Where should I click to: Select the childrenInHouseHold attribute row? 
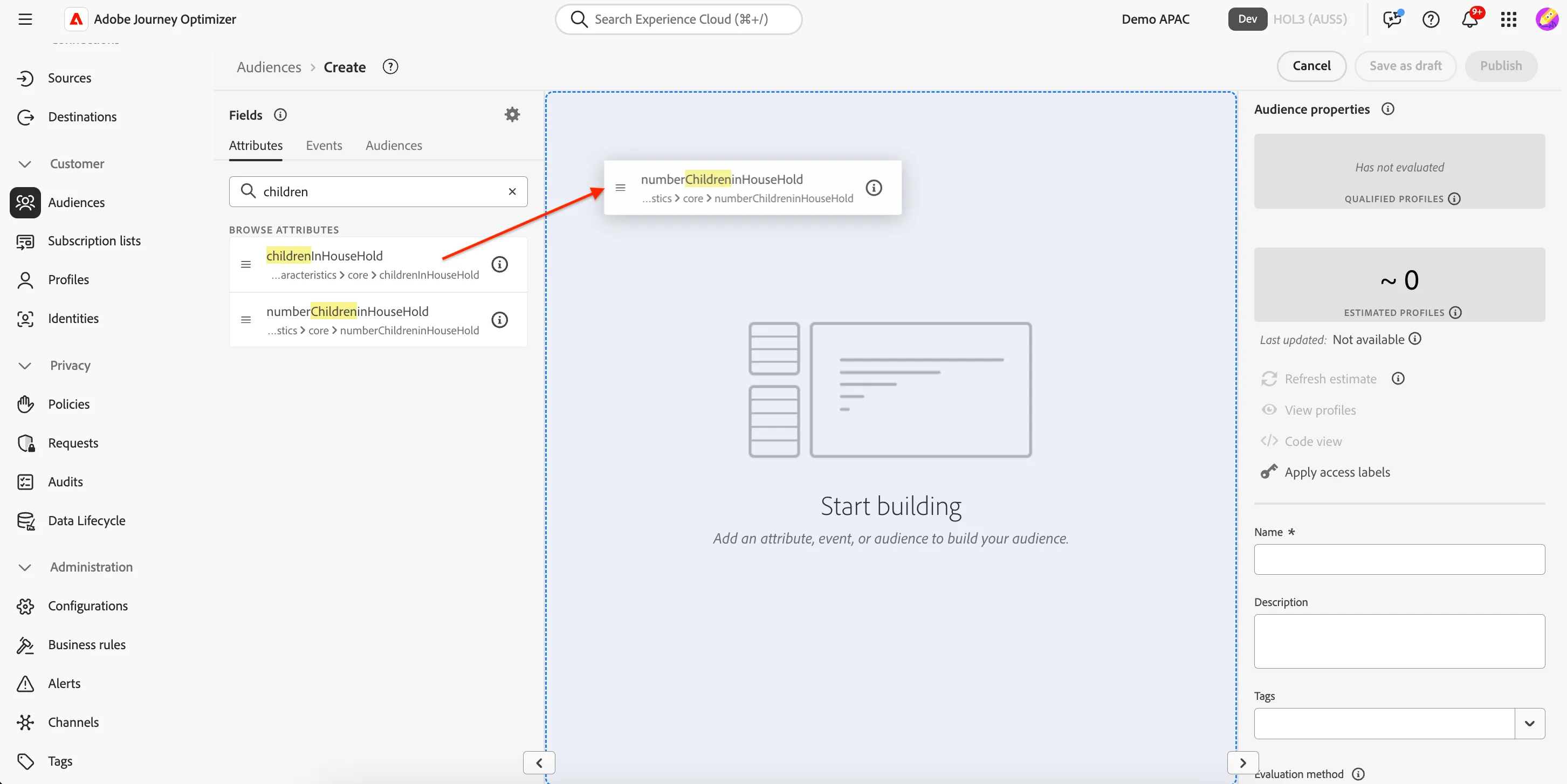point(378,265)
